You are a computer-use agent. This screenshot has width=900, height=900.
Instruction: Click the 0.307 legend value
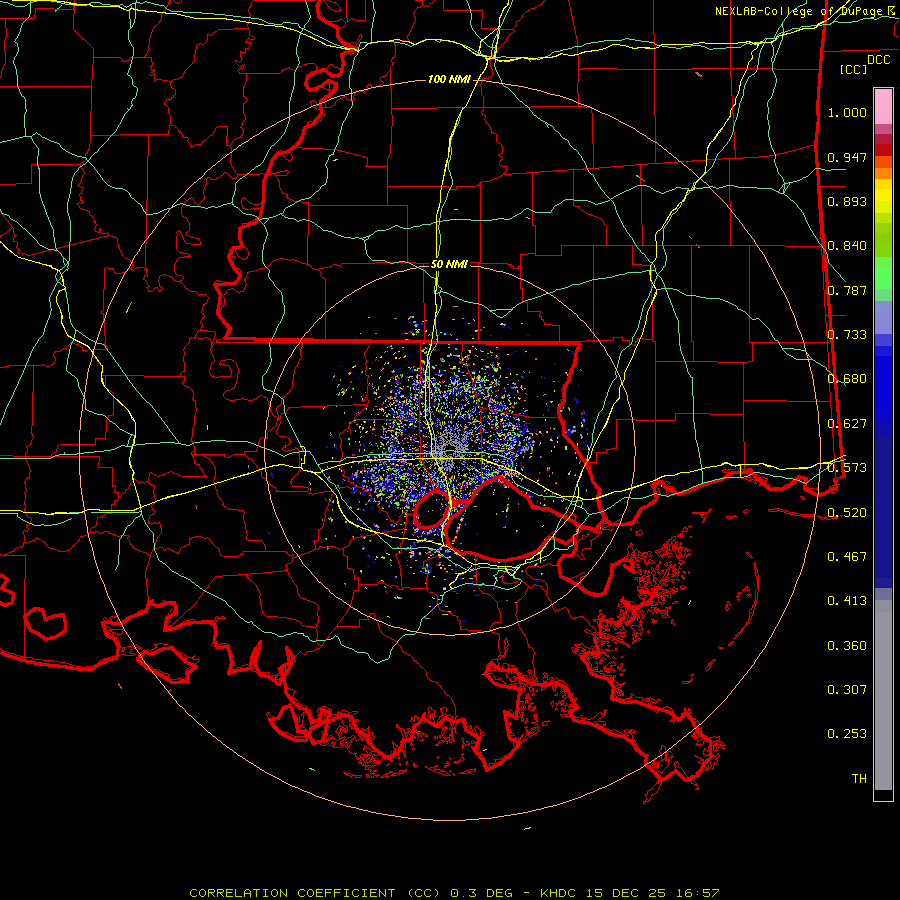coord(847,690)
